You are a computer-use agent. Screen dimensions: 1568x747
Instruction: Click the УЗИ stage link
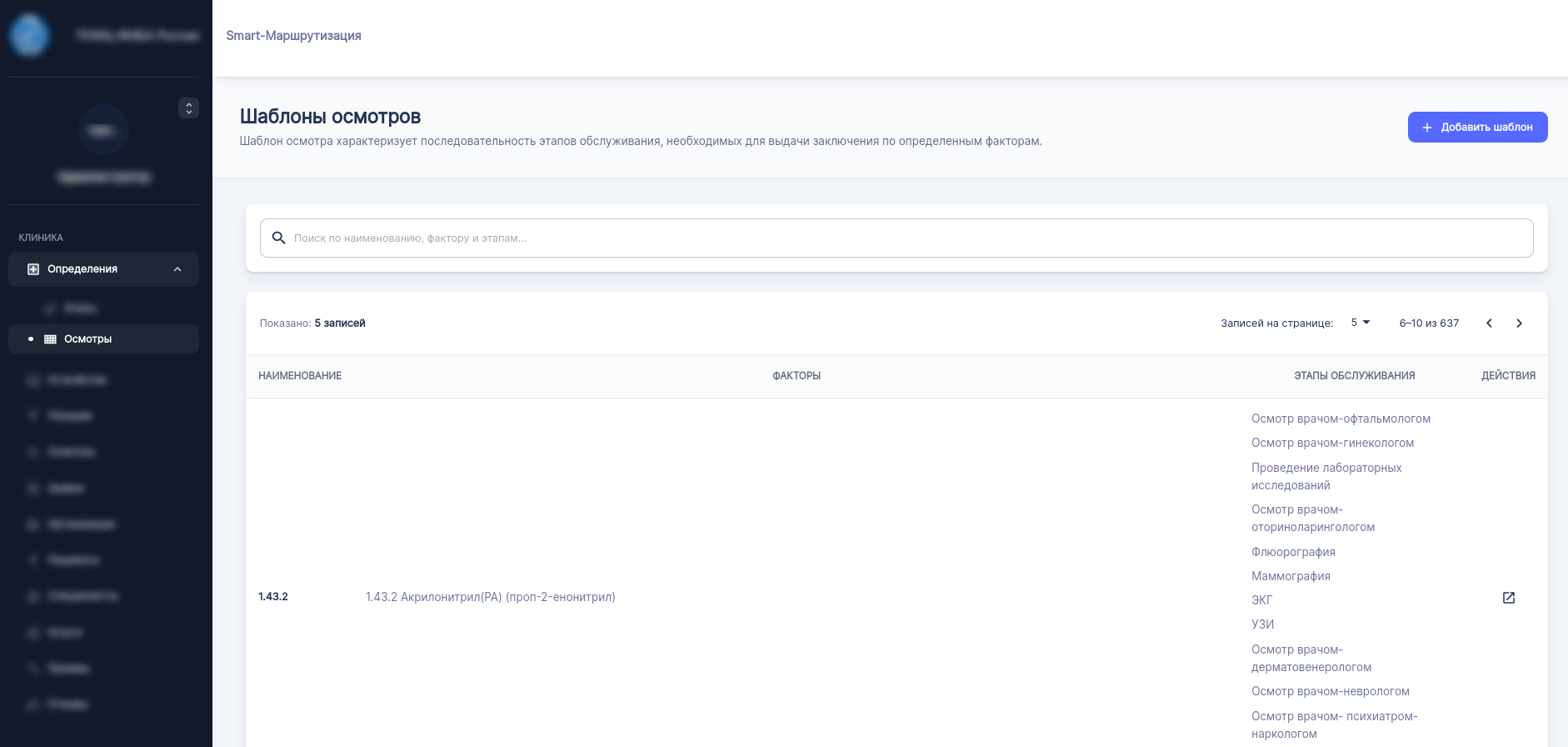[x=1262, y=624]
